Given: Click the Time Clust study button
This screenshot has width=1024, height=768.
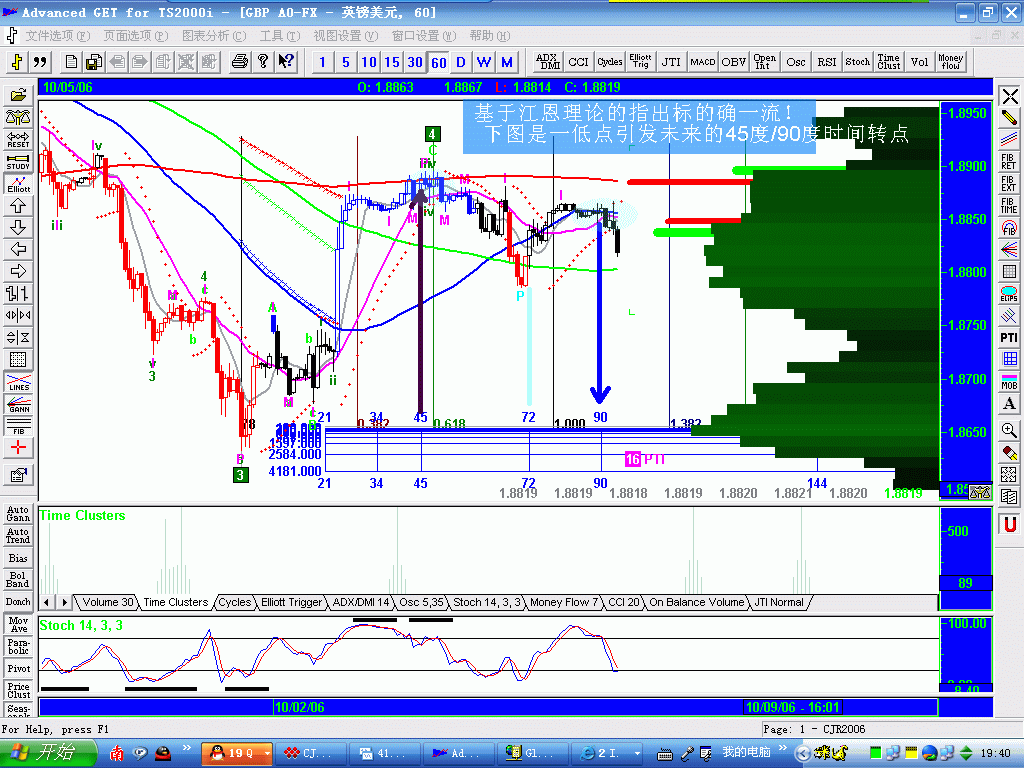Looking at the screenshot, I should pos(888,62).
